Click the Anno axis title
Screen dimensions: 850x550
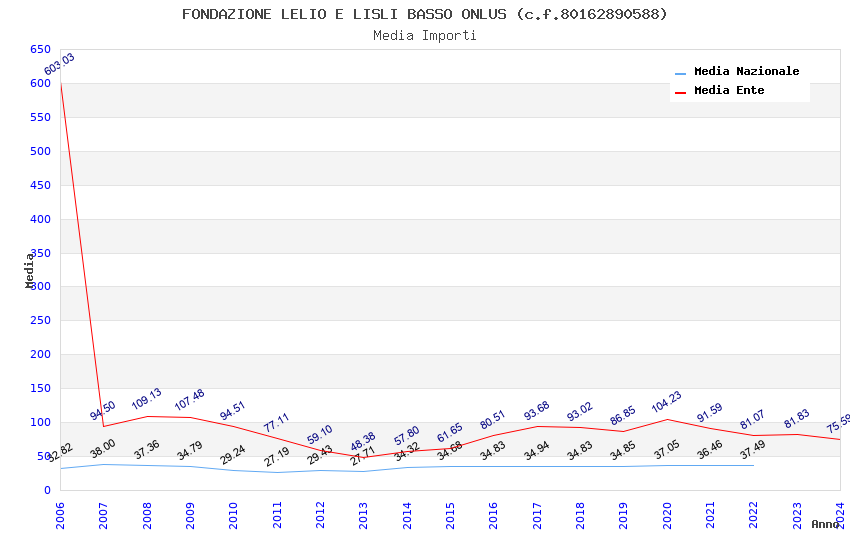click(x=825, y=525)
